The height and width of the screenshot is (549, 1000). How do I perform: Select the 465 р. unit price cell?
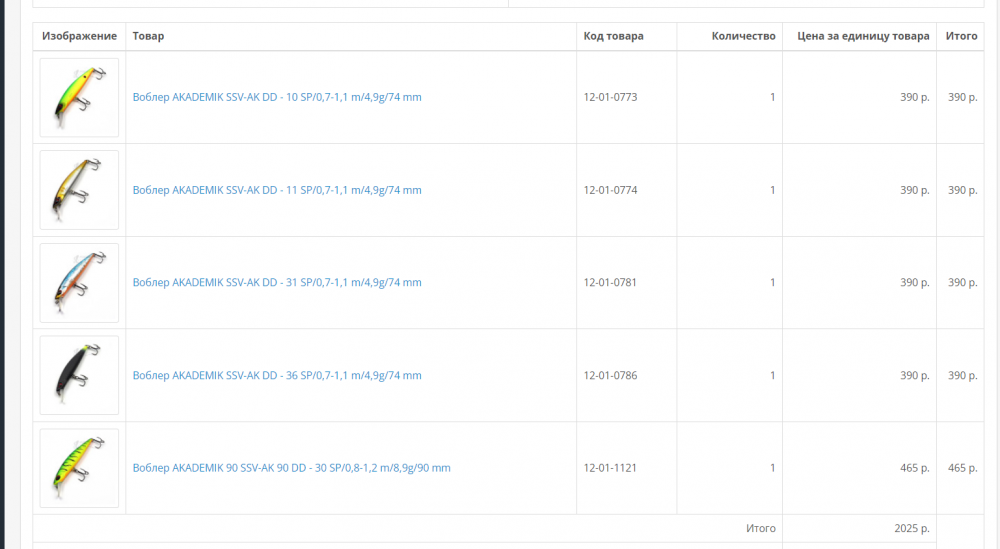[915, 468]
